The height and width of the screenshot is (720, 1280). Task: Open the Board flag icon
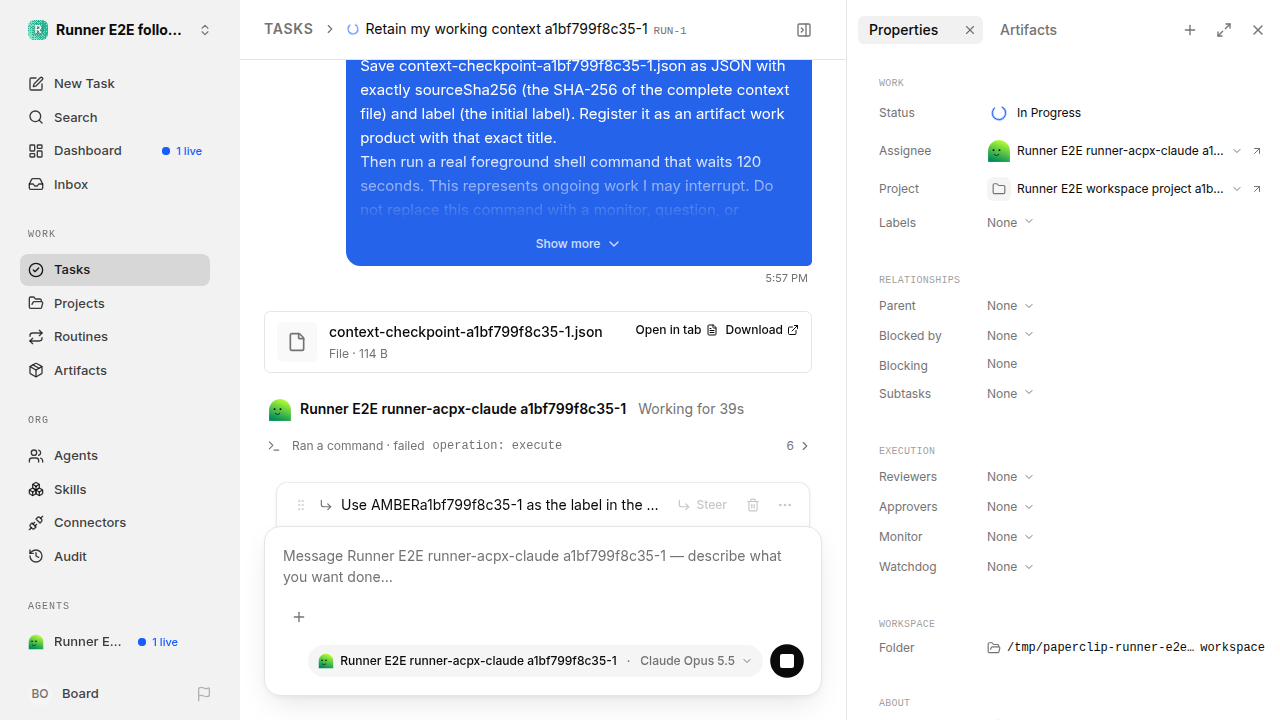[x=204, y=694]
